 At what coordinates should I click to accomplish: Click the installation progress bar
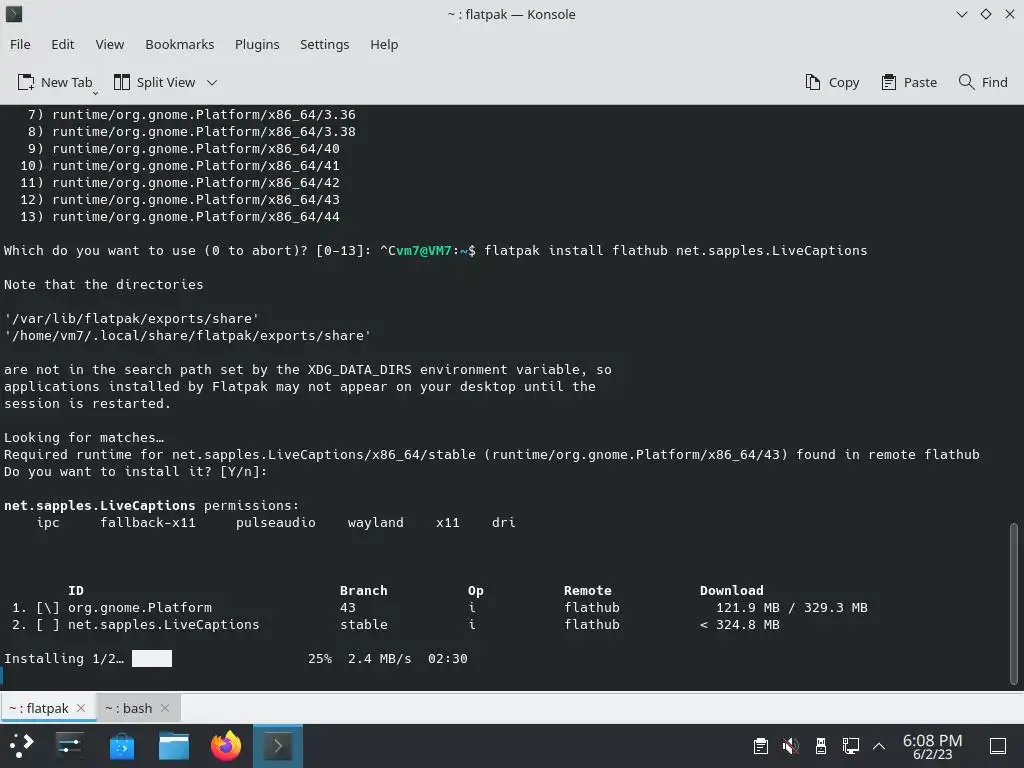(152, 658)
